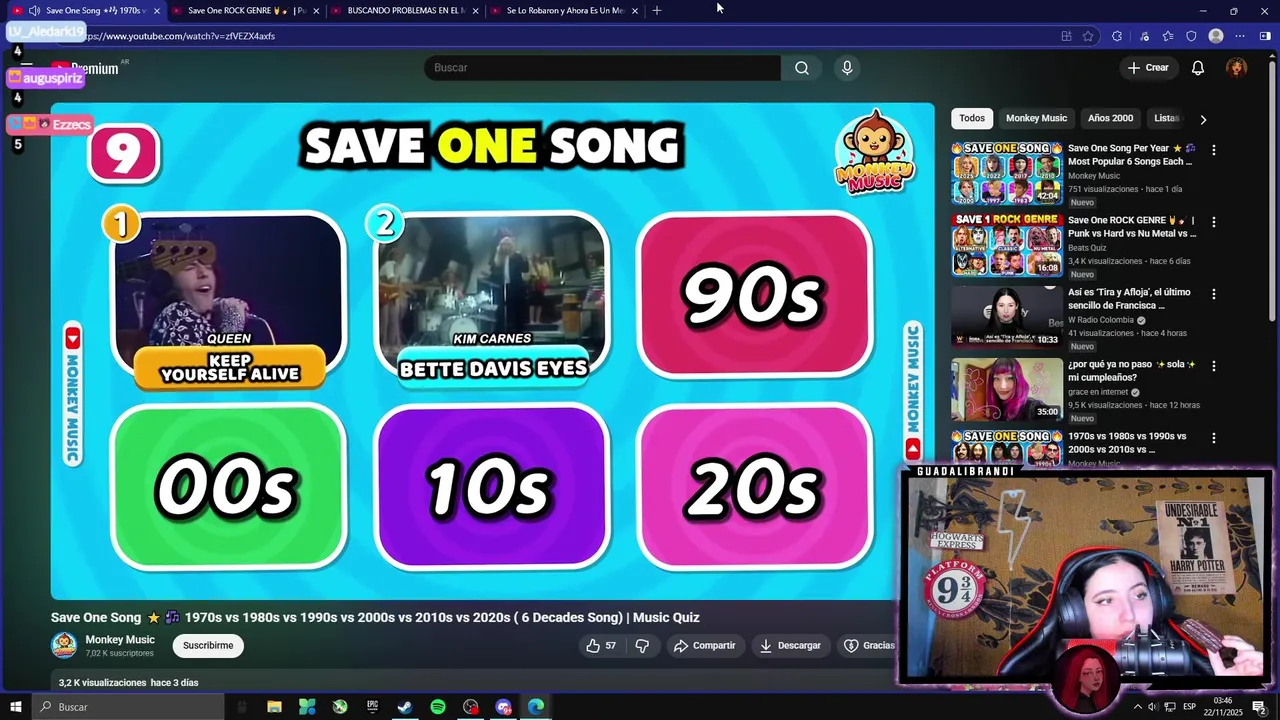Click the Windows taskbar Buscar search box

pos(130,707)
